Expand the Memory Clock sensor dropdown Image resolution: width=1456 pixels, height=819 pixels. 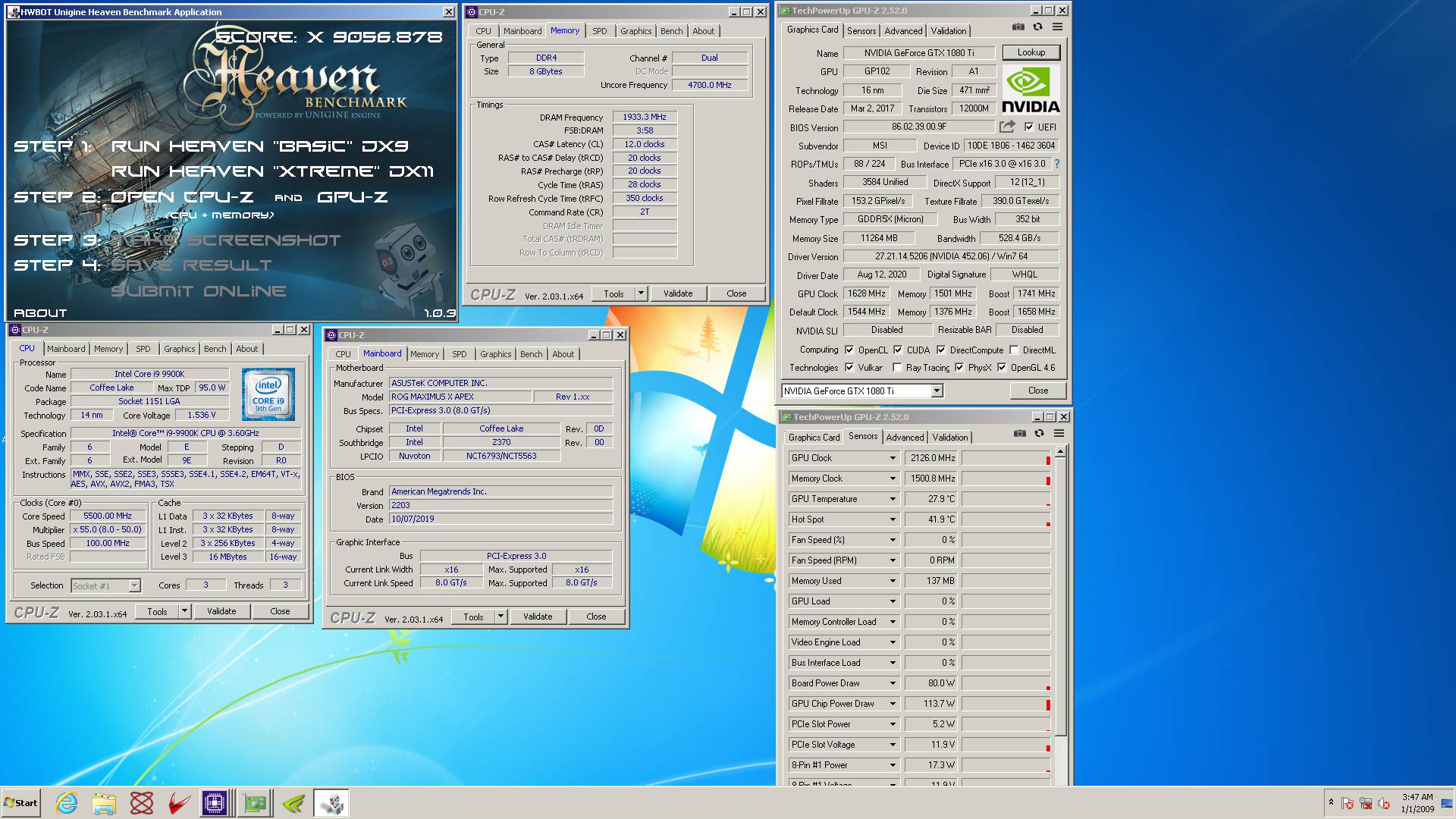[x=893, y=479]
